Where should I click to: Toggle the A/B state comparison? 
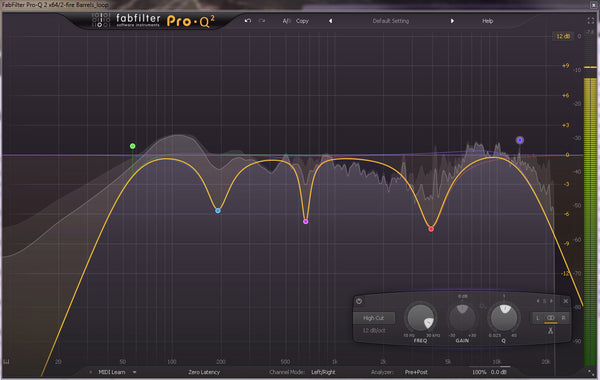(x=287, y=21)
